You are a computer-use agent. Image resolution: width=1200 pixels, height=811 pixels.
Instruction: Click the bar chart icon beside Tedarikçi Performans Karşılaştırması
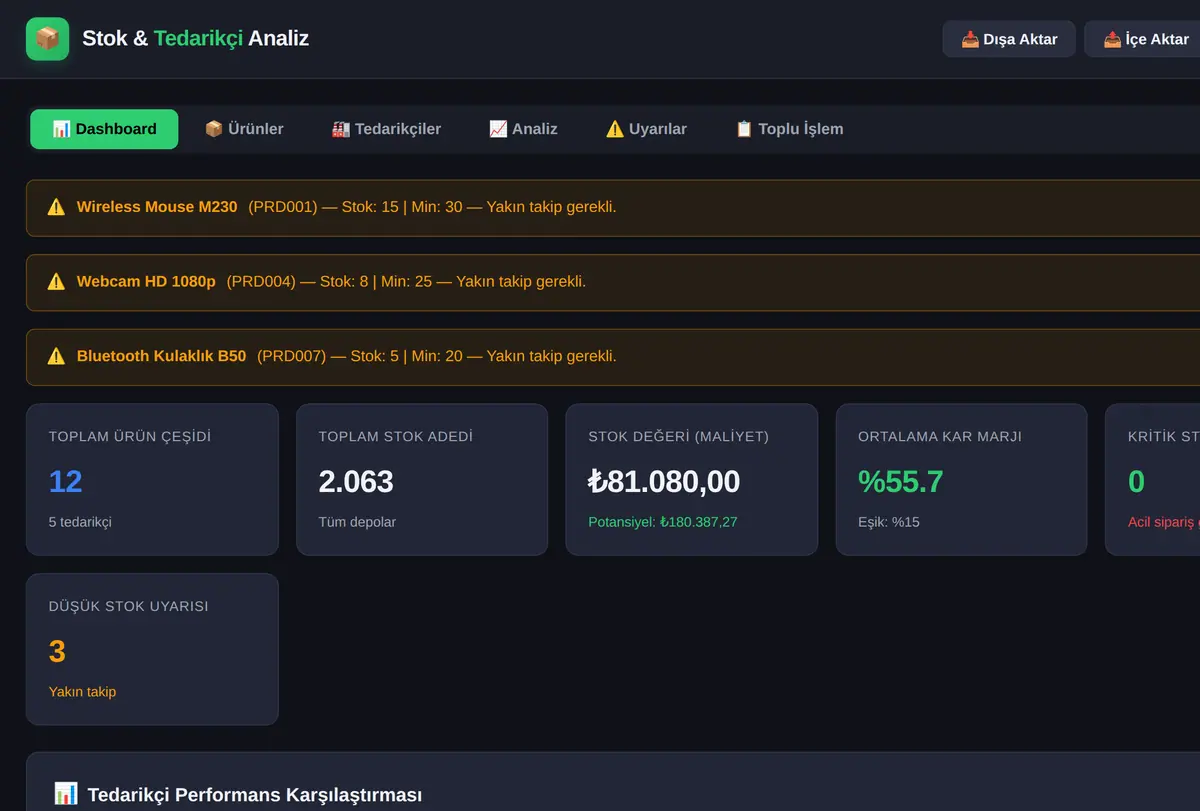65,795
